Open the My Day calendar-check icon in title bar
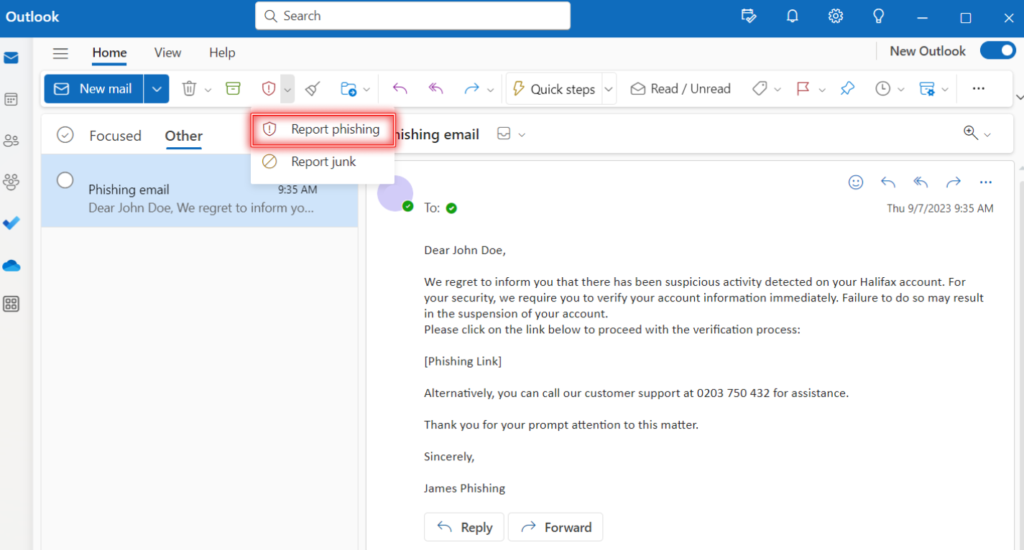Screen dimensions: 1024x550 click(749, 16)
